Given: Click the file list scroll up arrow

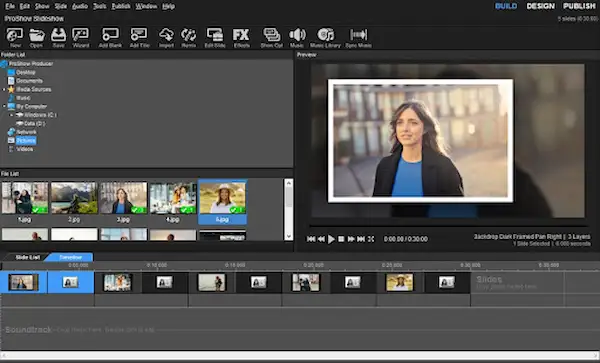Looking at the screenshot, I should (x=289, y=183).
